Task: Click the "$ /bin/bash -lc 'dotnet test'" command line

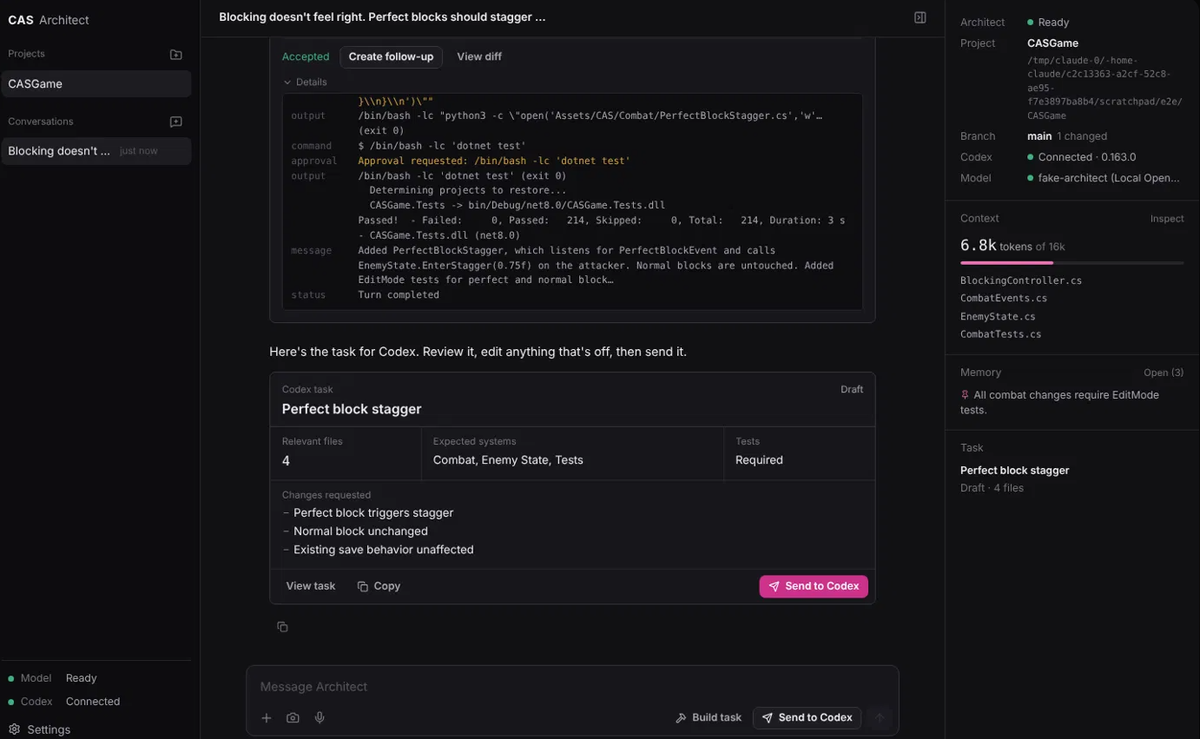Action: (442, 146)
